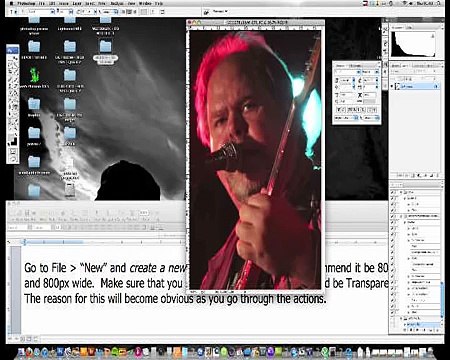Click the lock icon on the layer row

(x=436, y=87)
